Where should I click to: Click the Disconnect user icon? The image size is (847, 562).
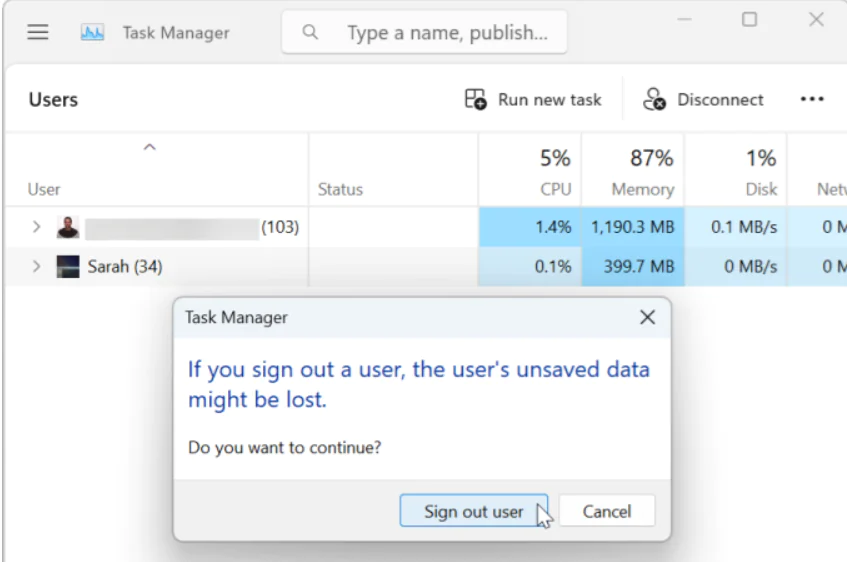pyautogui.click(x=655, y=99)
